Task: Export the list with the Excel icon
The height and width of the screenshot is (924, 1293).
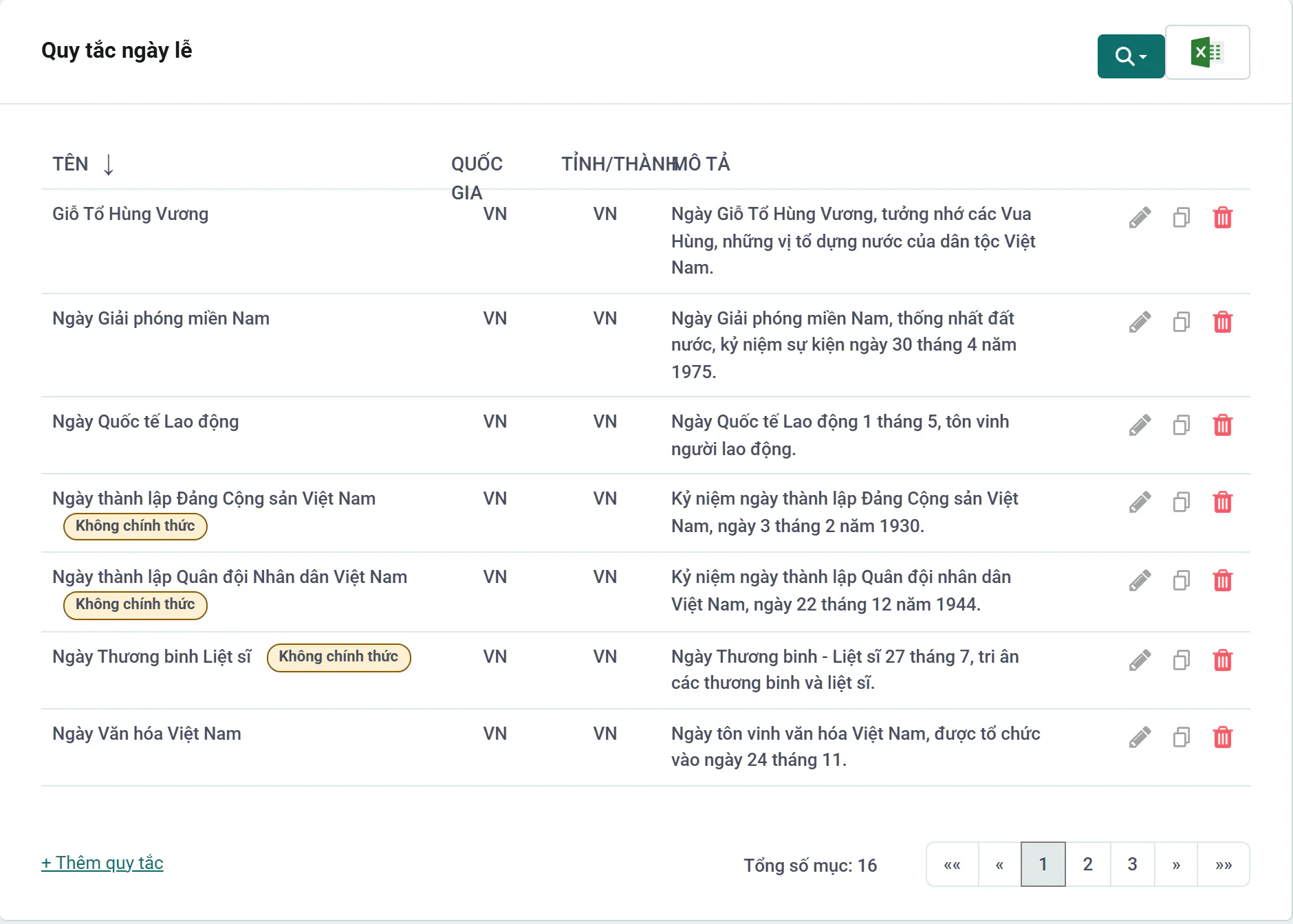Action: [x=1207, y=53]
